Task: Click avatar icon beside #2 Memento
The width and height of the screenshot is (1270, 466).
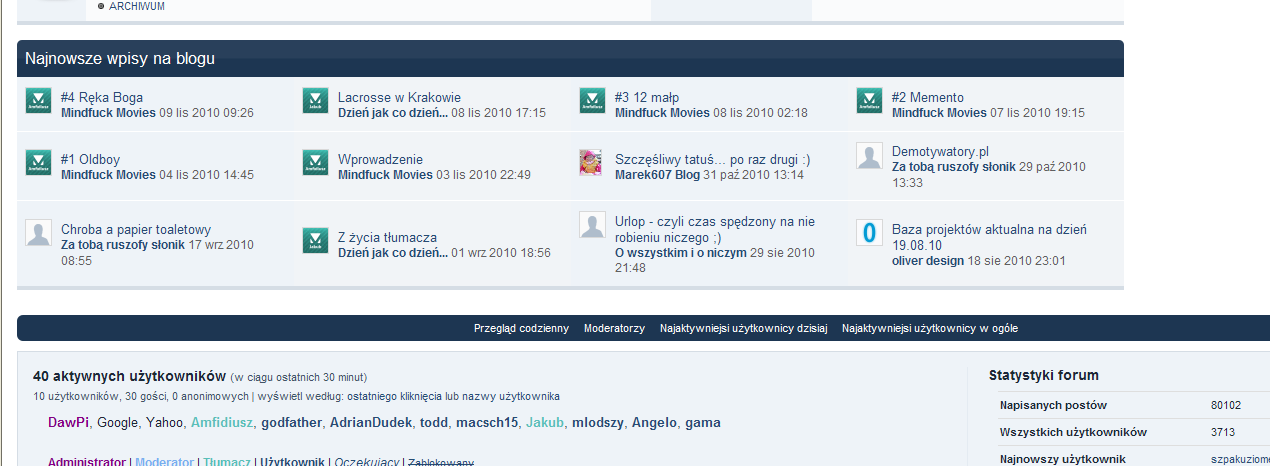Action: click(x=869, y=101)
